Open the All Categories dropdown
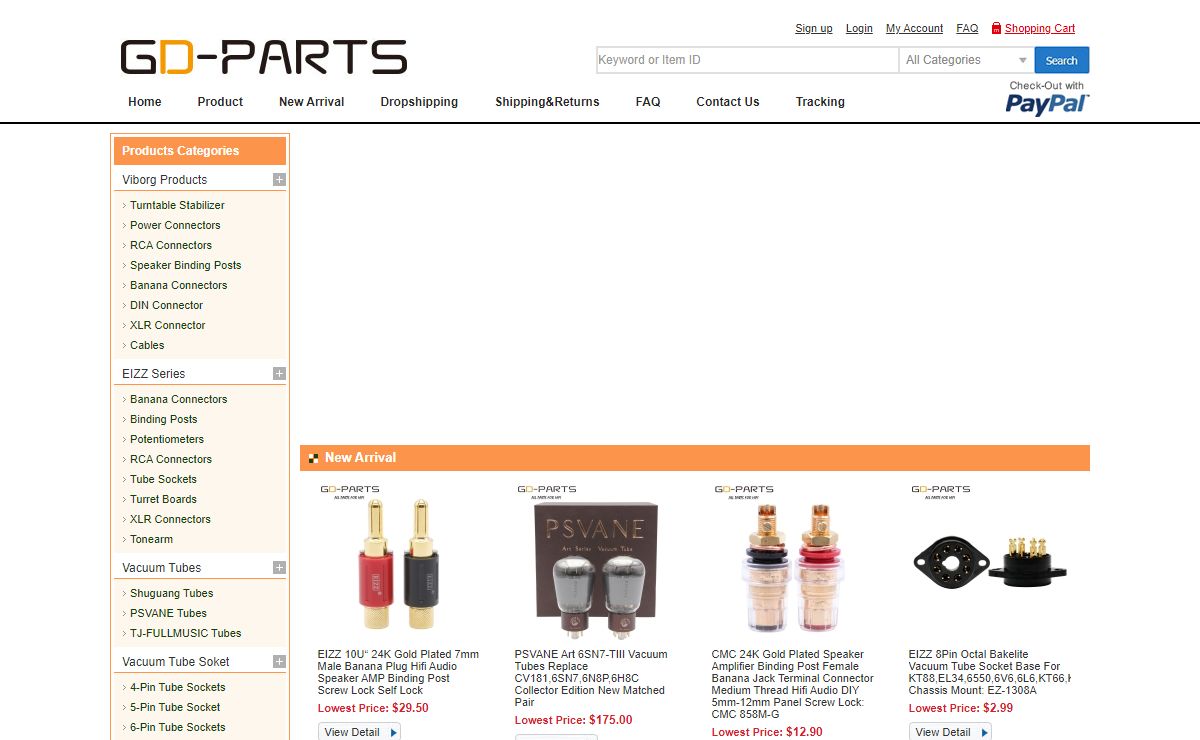 pyautogui.click(x=966, y=60)
